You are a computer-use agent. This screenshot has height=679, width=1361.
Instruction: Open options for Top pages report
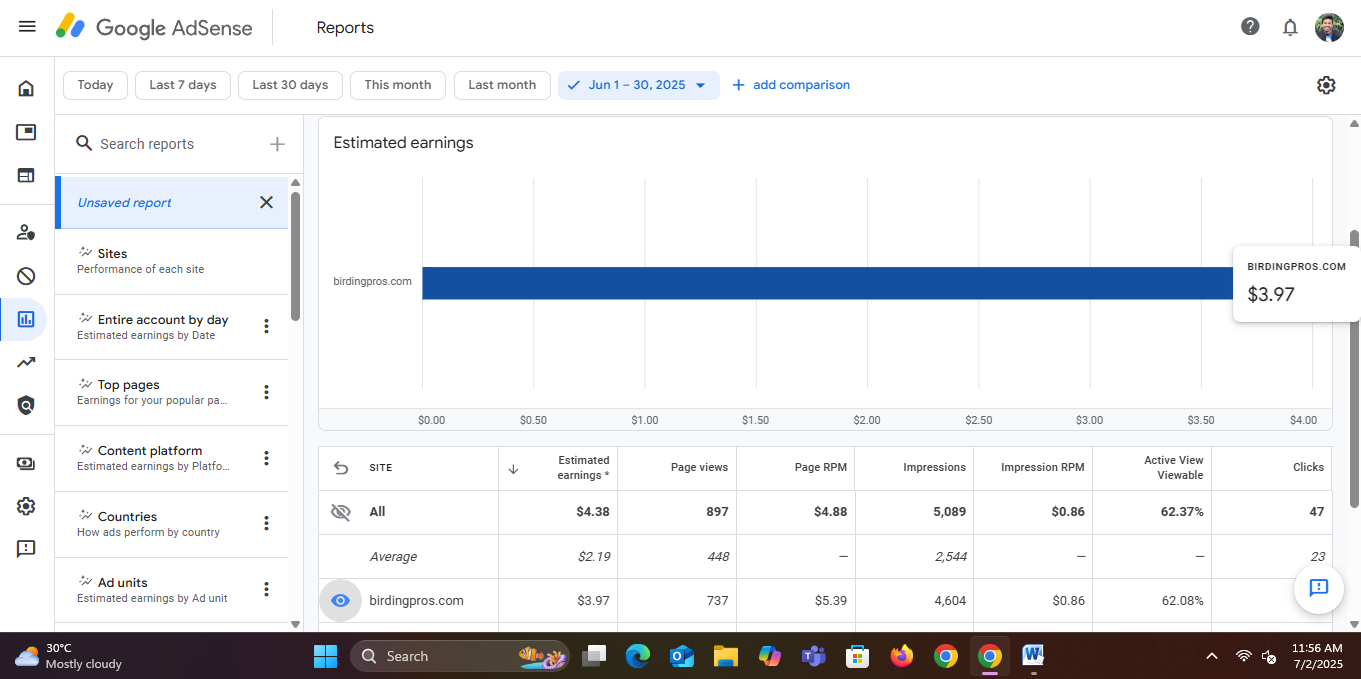(266, 392)
